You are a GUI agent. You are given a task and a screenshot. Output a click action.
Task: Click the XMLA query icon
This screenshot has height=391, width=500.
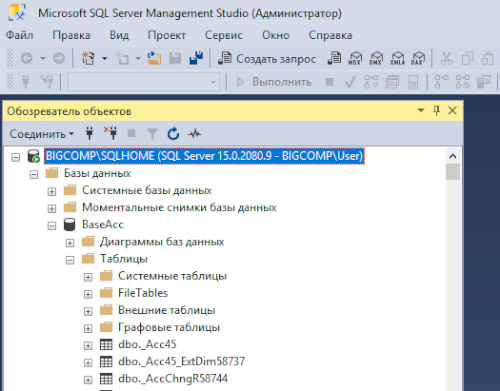(398, 59)
